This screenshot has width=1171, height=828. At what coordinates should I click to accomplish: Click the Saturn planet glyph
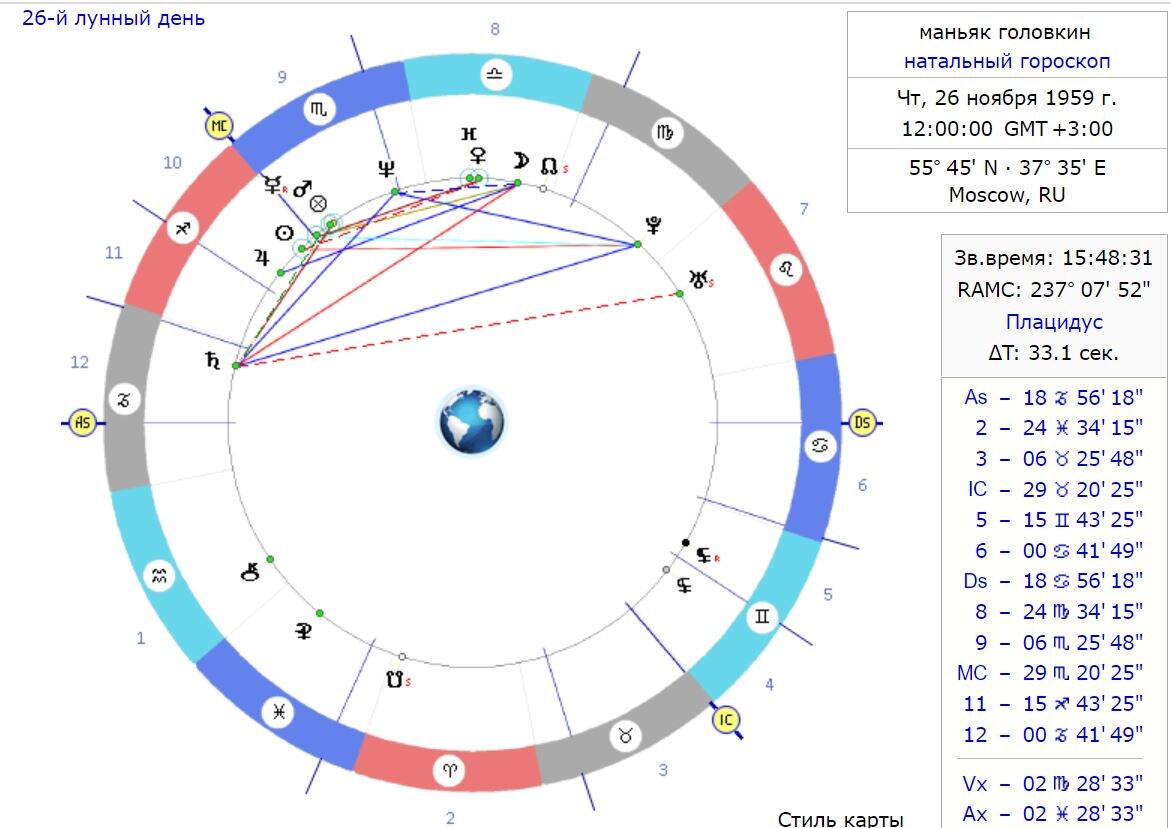213,361
